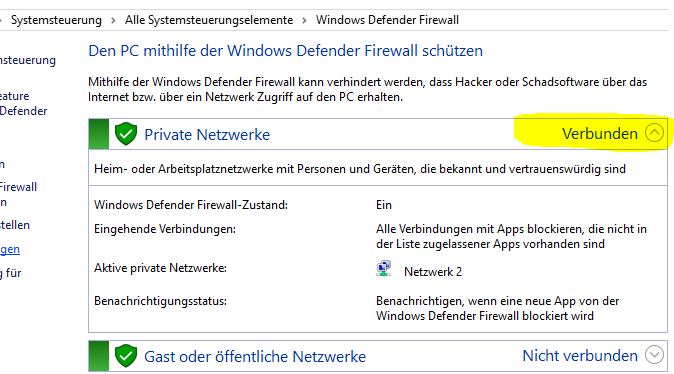Click the green shield icon beside Private Netzwerke

click(126, 134)
